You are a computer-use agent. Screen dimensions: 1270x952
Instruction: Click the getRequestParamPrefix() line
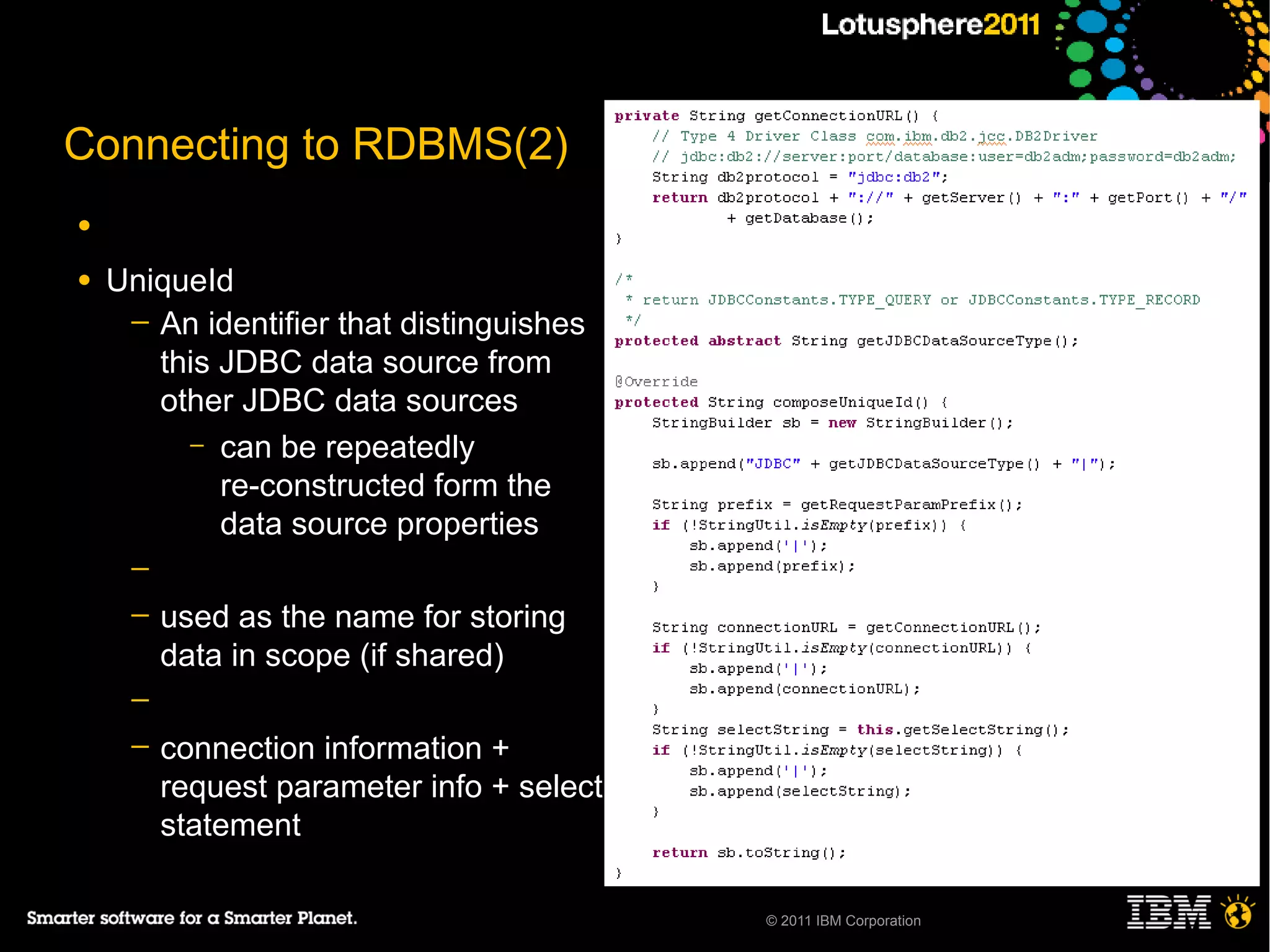(x=837, y=505)
